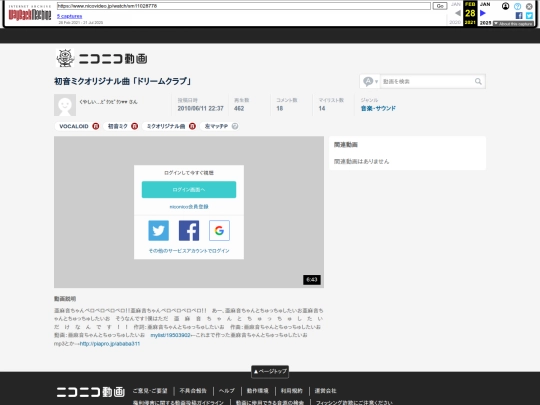Click the ニコニコ動画 header wordmark
The width and height of the screenshot is (540, 405).
(113, 59)
